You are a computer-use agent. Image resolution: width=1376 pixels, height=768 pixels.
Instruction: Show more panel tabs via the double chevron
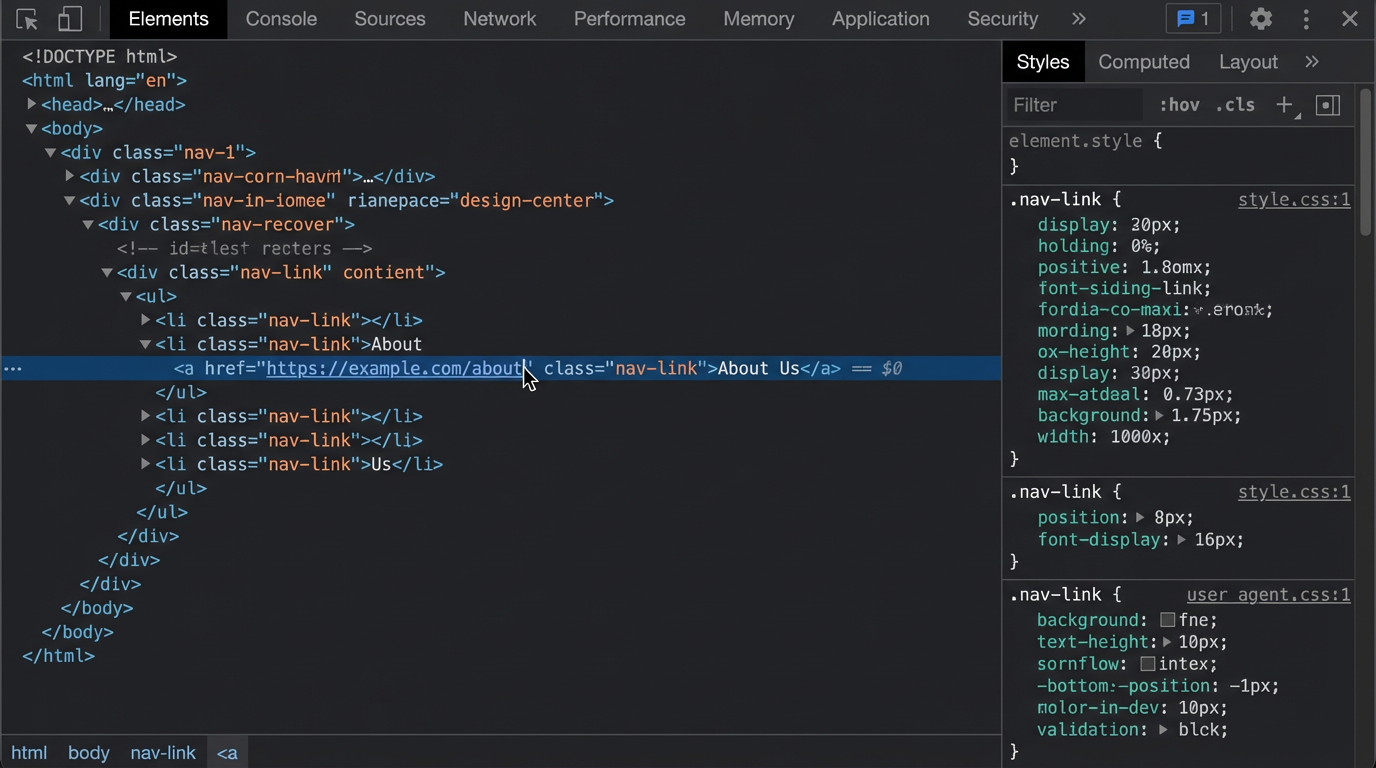tap(1078, 19)
